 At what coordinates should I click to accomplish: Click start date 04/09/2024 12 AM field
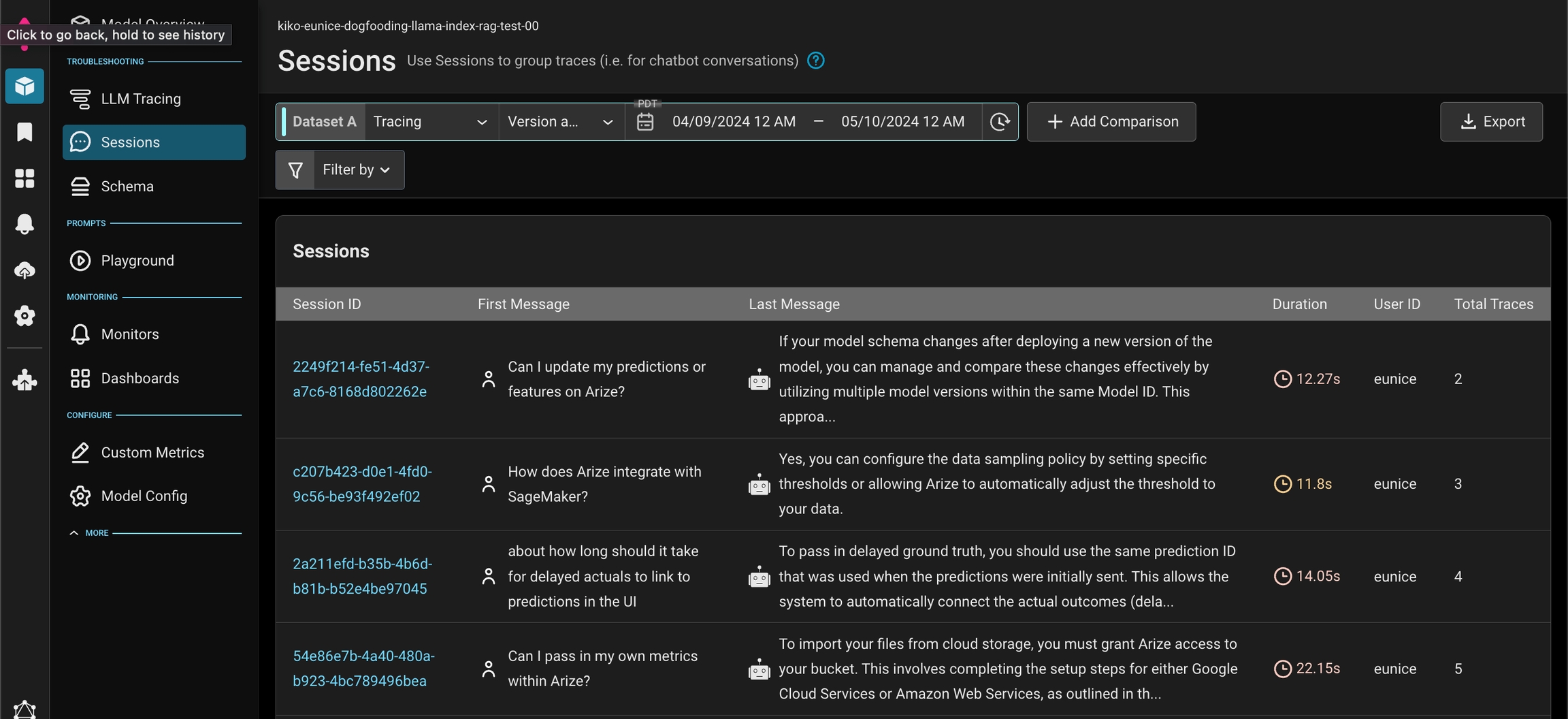(734, 122)
